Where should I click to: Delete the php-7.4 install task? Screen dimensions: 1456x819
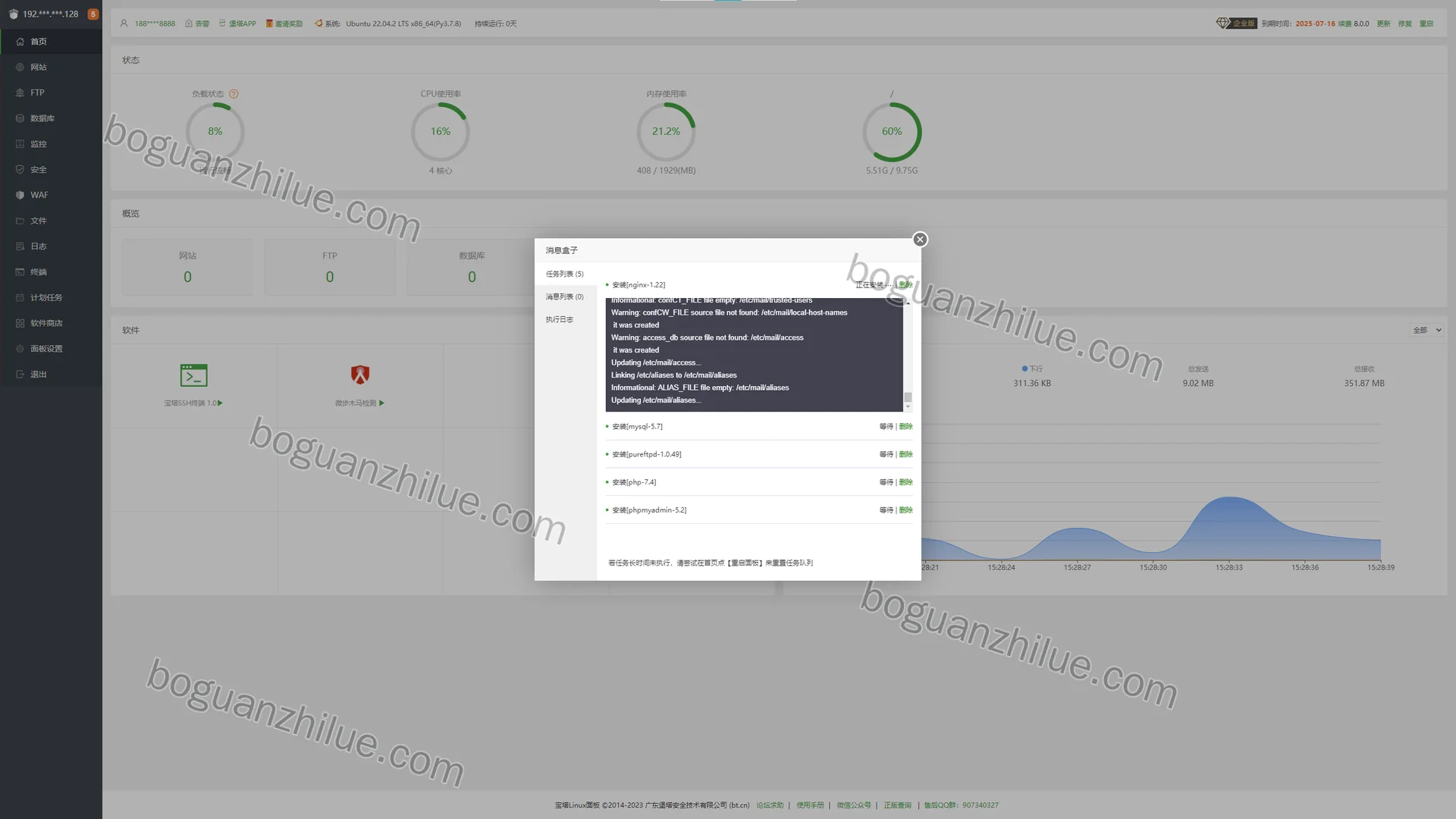(905, 482)
